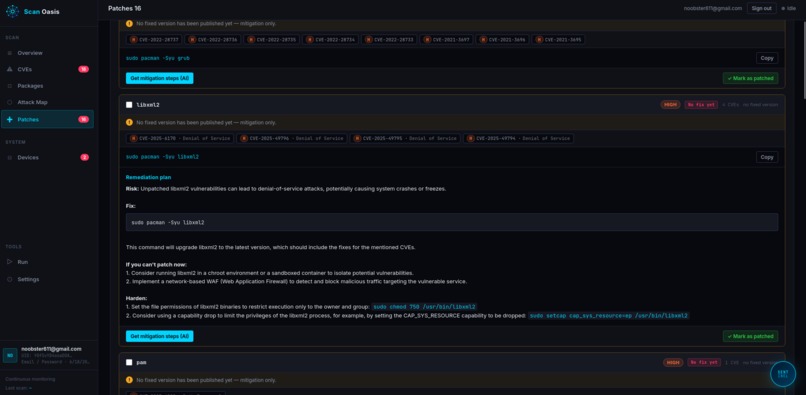Click the pam HIGH severity badge

[x=673, y=363]
